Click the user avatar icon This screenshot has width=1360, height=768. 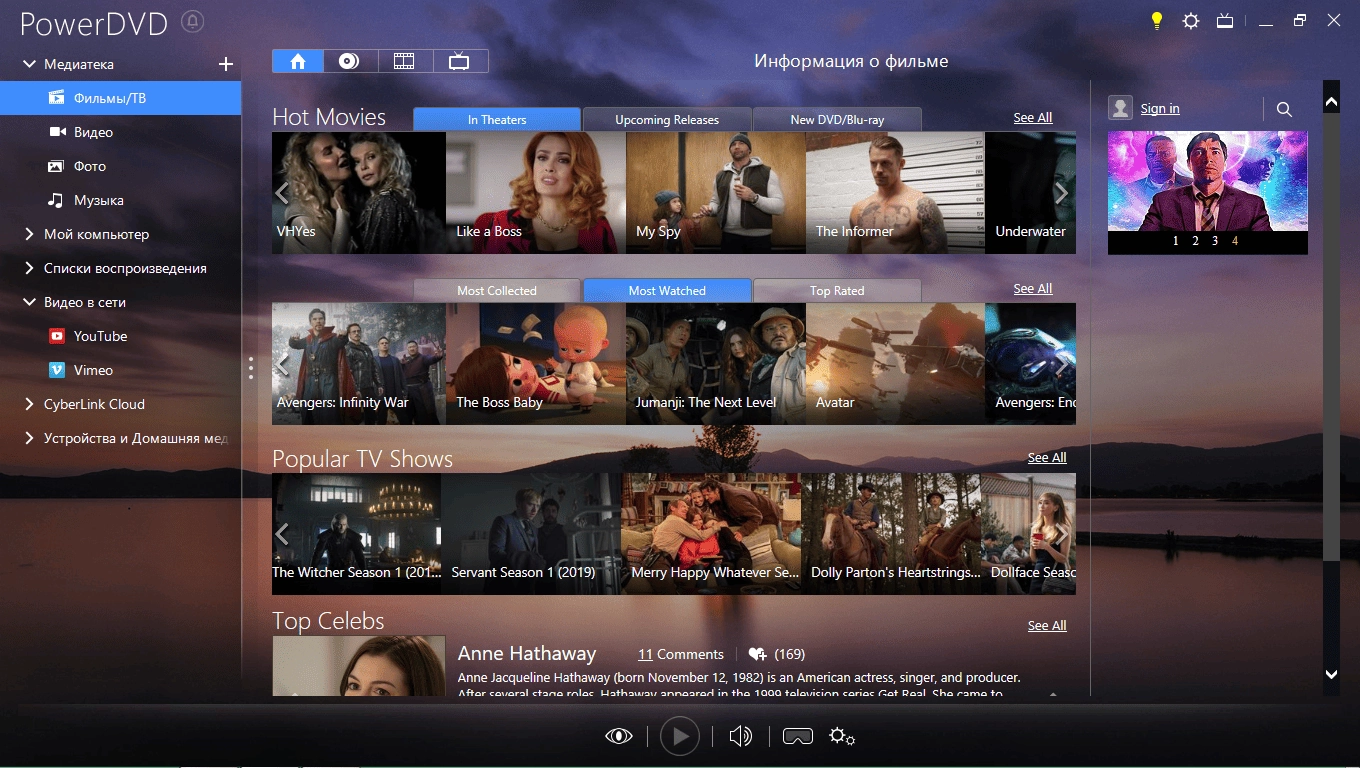point(1120,108)
